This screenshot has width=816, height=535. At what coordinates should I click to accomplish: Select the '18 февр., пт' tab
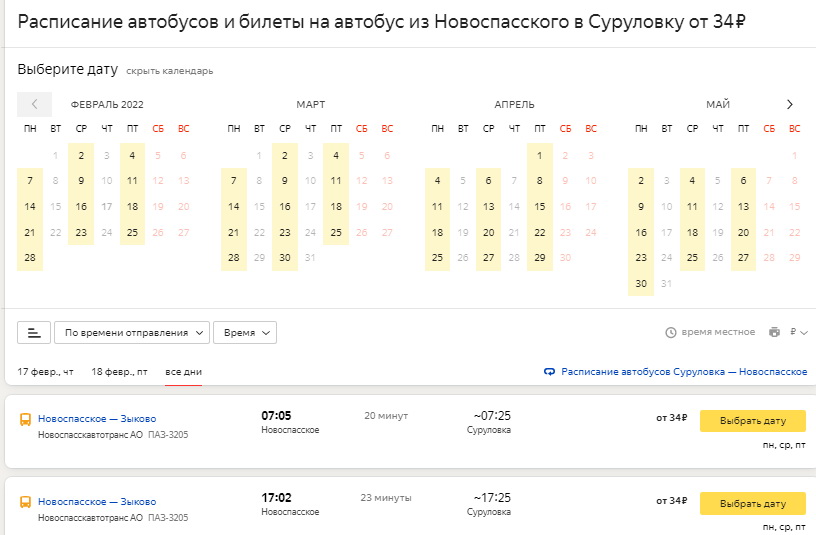119,372
